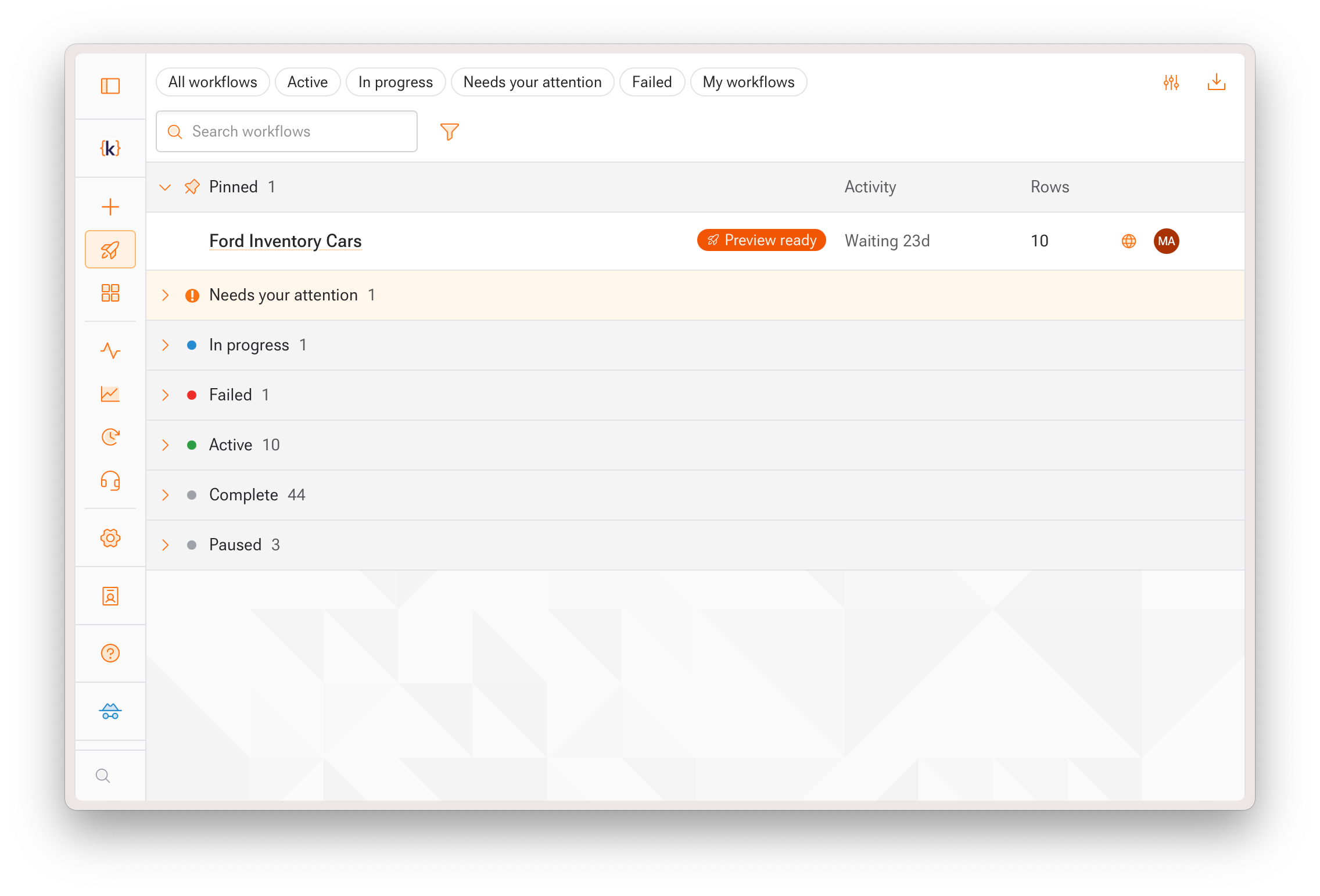
Task: Click the MA user avatar
Action: click(x=1166, y=241)
